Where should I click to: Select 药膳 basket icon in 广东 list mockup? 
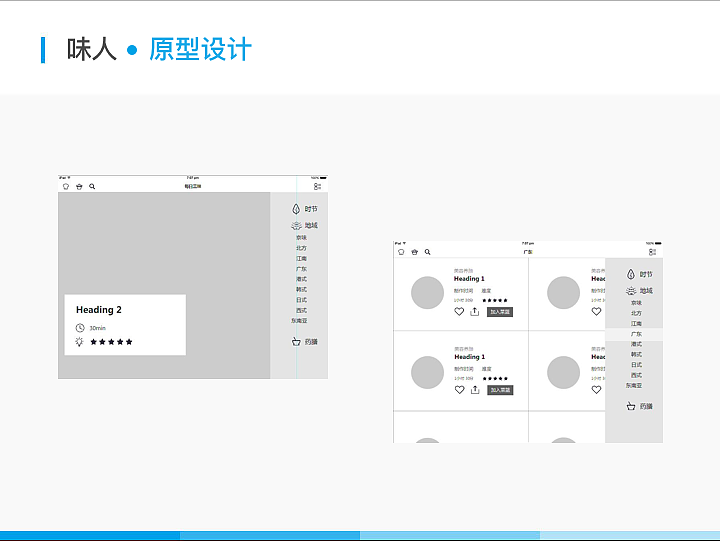pyautogui.click(x=631, y=406)
